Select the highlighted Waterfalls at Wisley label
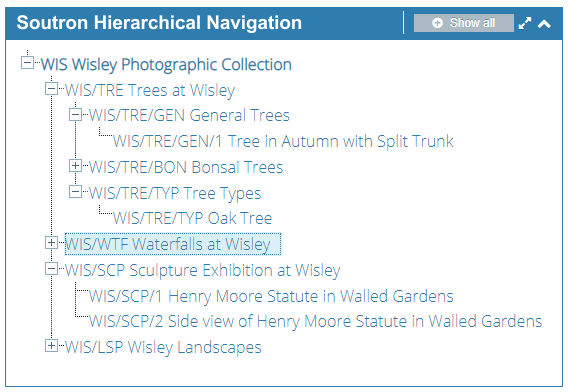 tap(173, 244)
